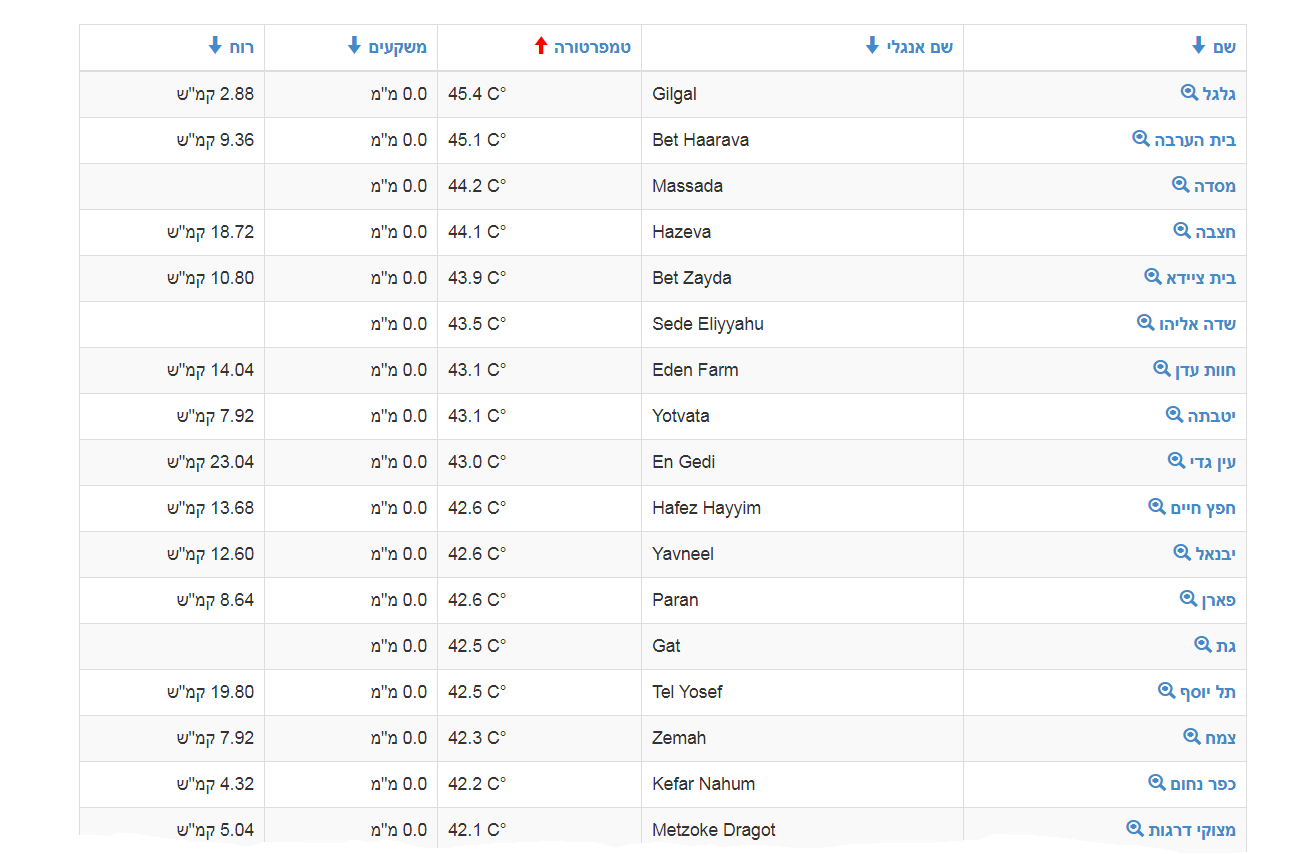Click the magnifier icon next to שדה אליהו
This screenshot has width=1301, height=854.
[1146, 323]
